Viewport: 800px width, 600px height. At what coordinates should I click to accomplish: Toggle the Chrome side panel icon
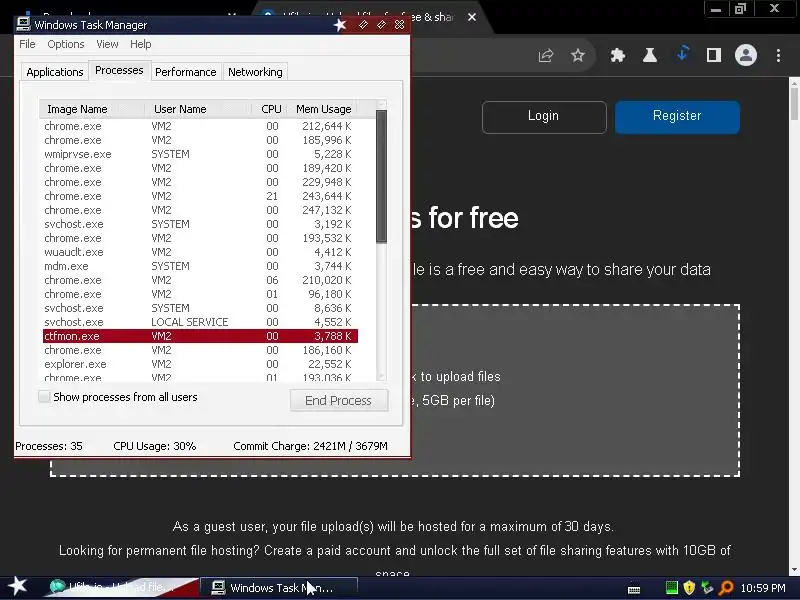coord(714,55)
